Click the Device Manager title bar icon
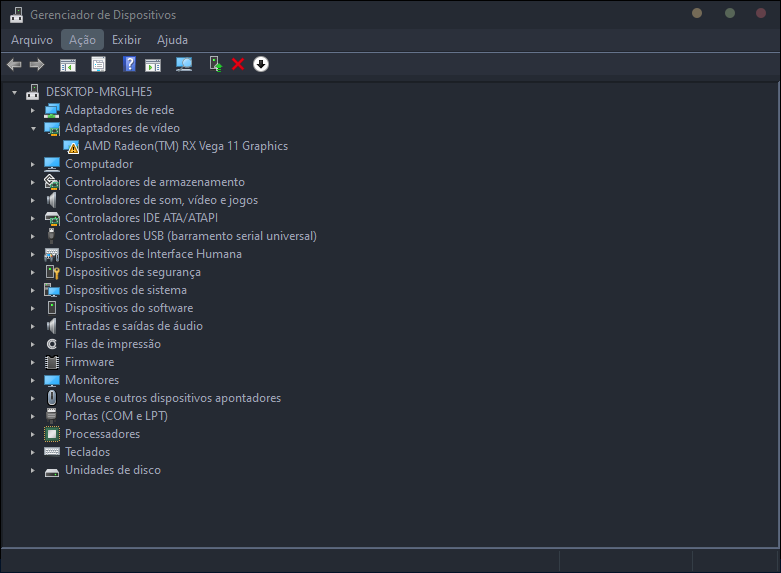This screenshot has height=573, width=781. coord(16,15)
